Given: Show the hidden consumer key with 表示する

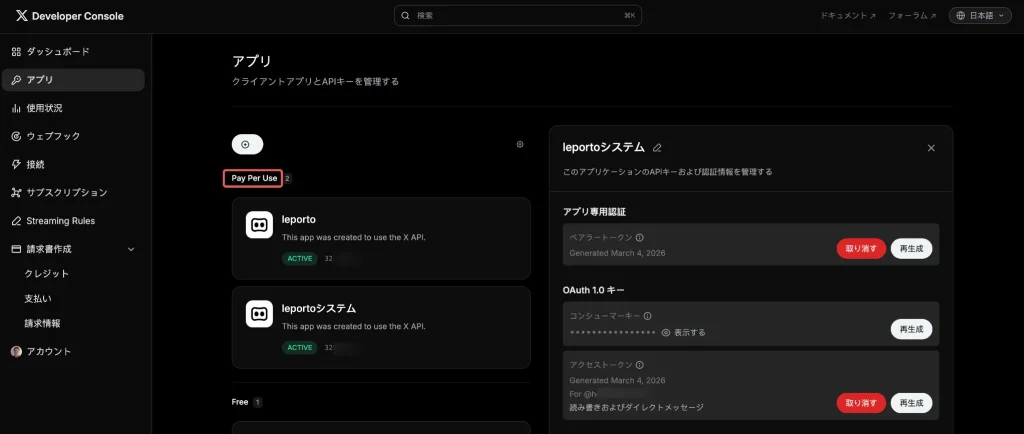Looking at the screenshot, I should pyautogui.click(x=683, y=332).
